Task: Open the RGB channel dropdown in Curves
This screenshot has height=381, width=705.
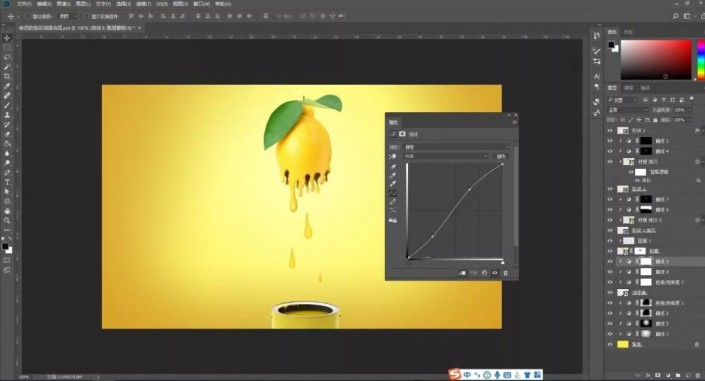Action: coord(446,156)
